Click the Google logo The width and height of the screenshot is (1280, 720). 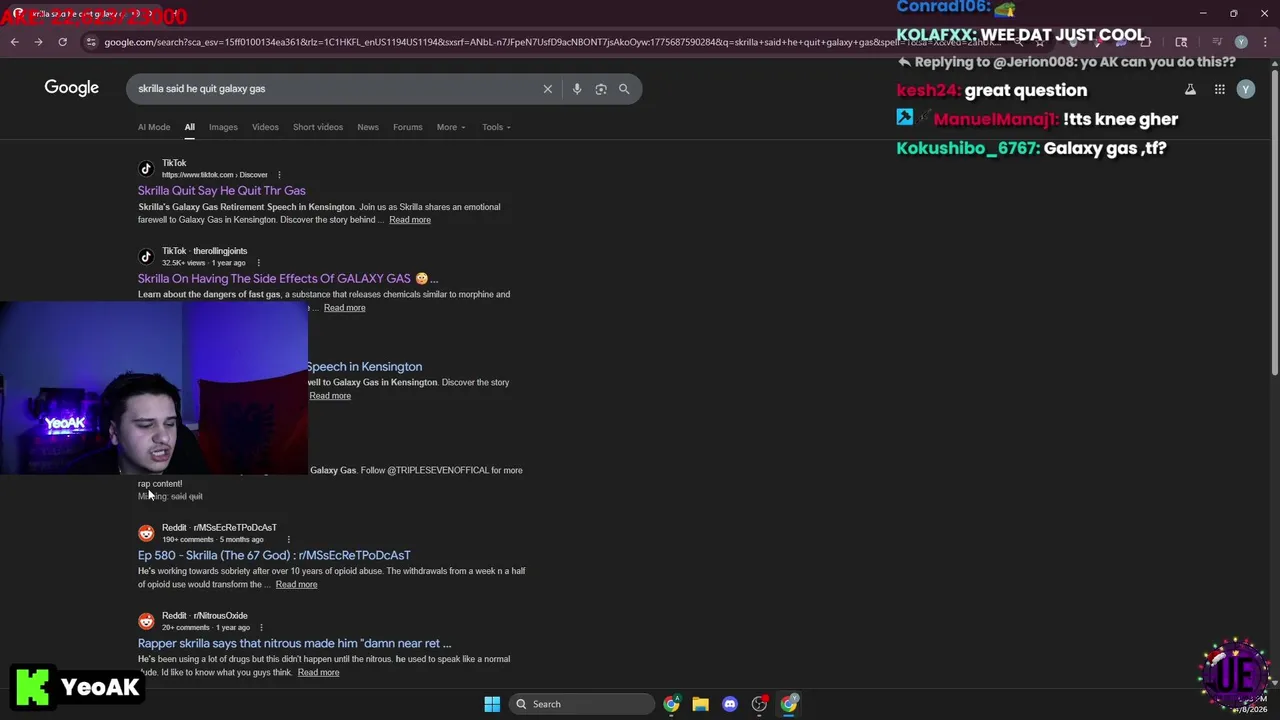(x=72, y=88)
